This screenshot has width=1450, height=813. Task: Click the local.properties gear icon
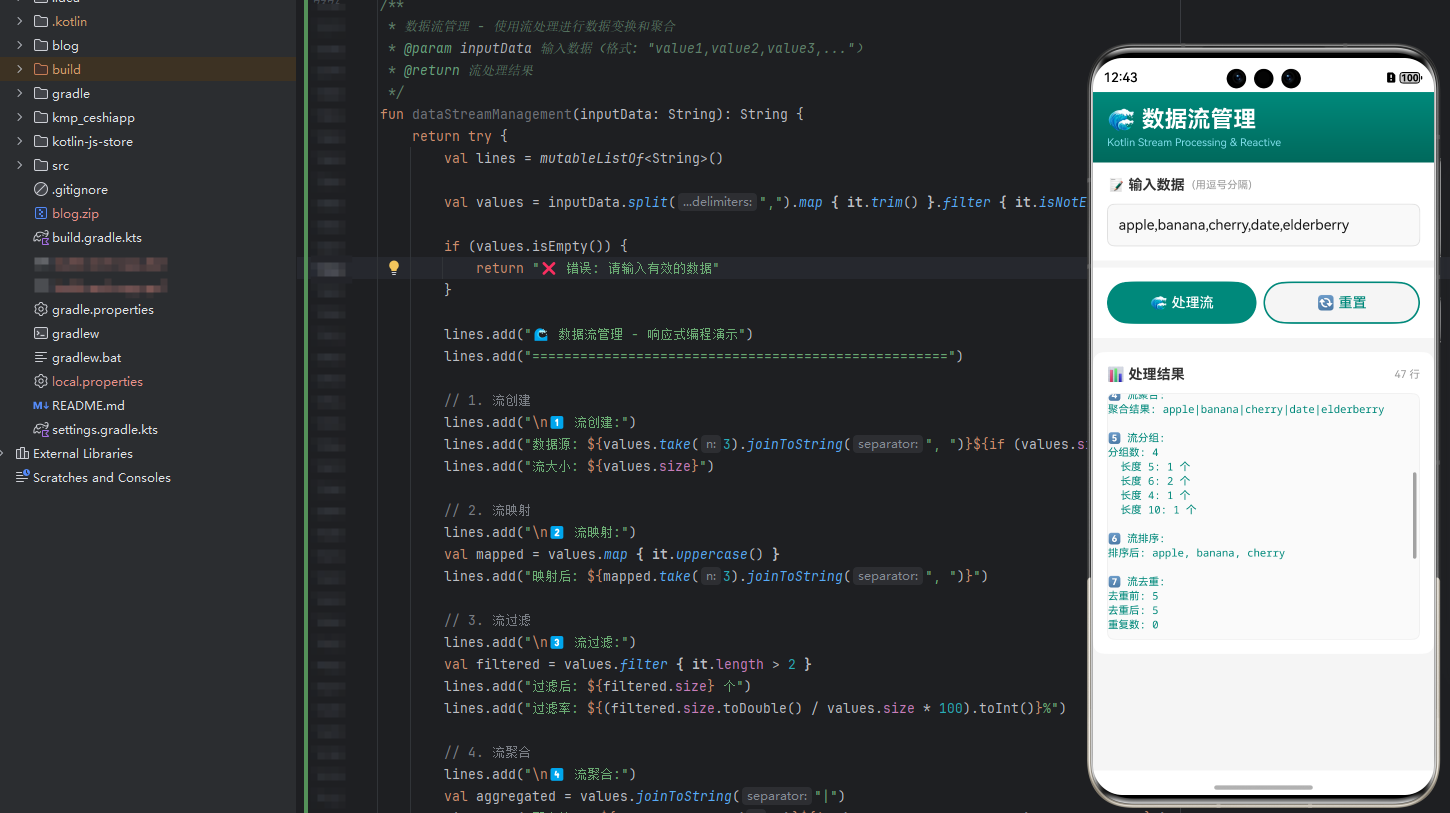coord(41,381)
